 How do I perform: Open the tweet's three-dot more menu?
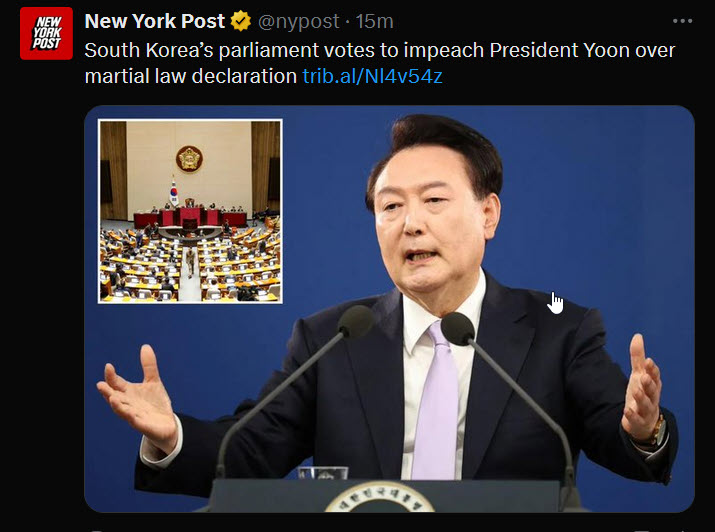click(x=683, y=21)
